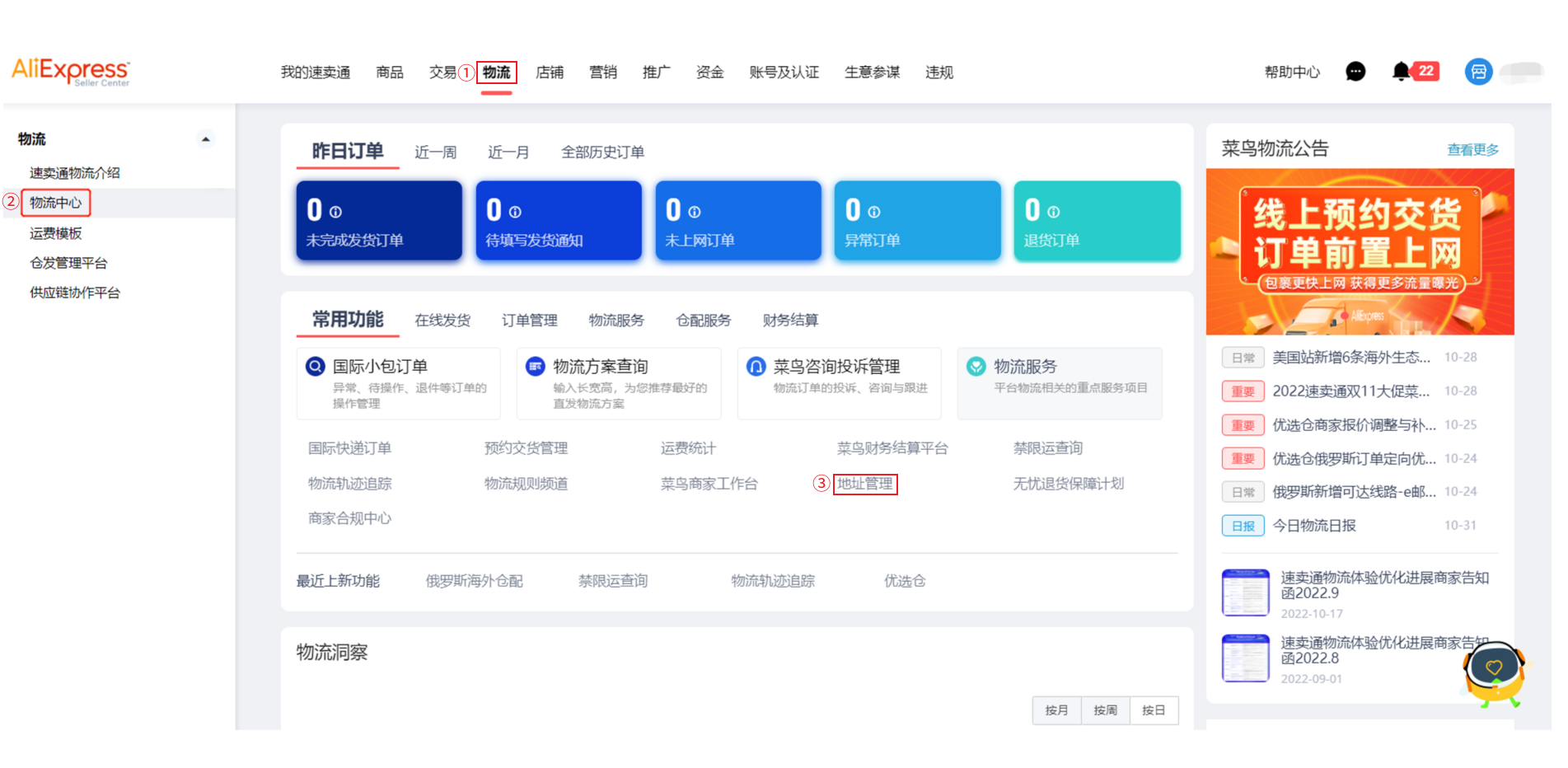
Task: Click the 国际小包订单 magnifier icon
Action: coord(316,366)
